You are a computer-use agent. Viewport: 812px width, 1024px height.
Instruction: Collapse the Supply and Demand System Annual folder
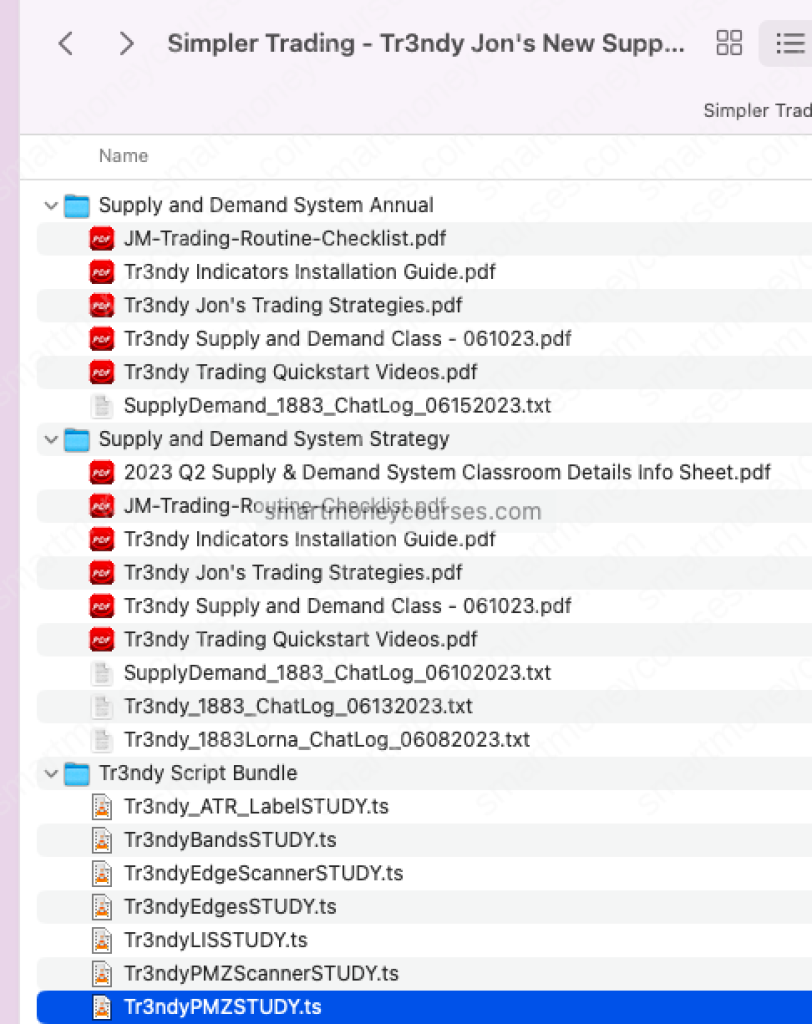[50, 206]
